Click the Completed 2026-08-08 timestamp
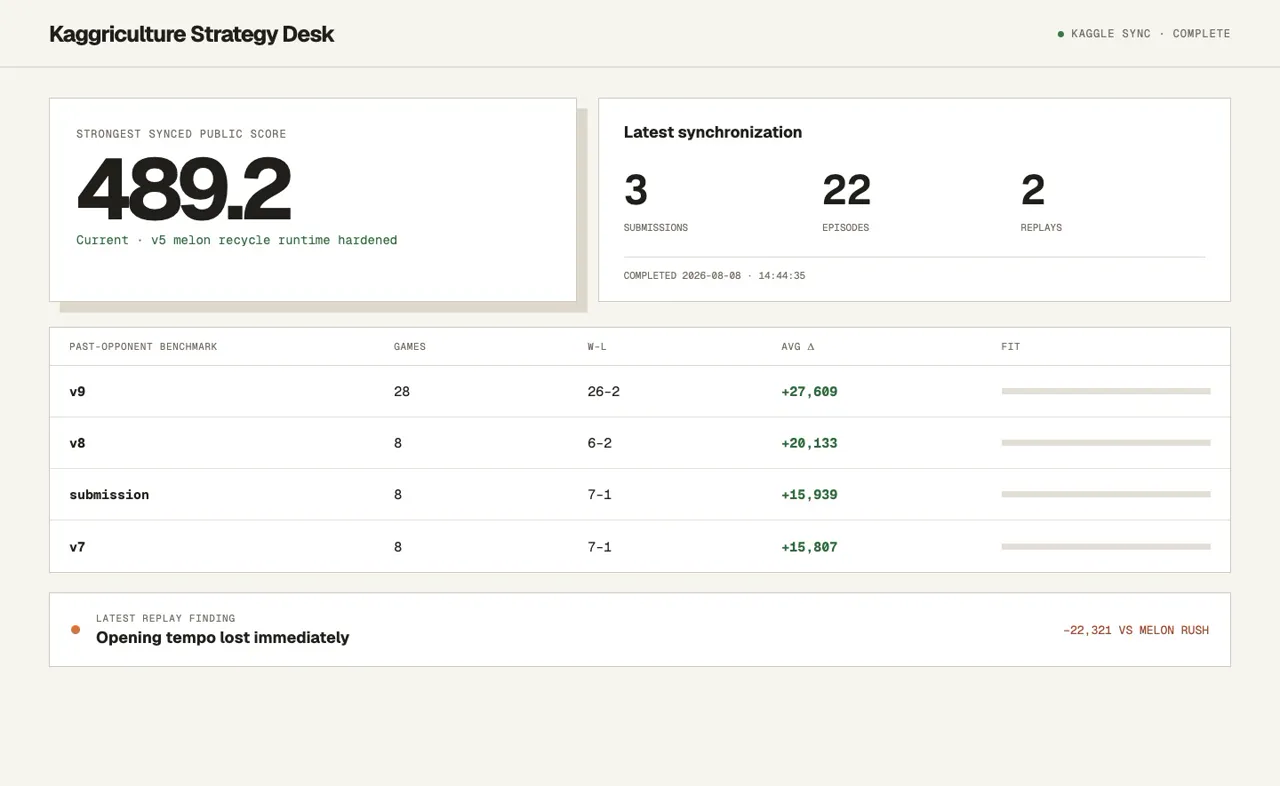Screen dimensions: 1280x786 [714, 276]
